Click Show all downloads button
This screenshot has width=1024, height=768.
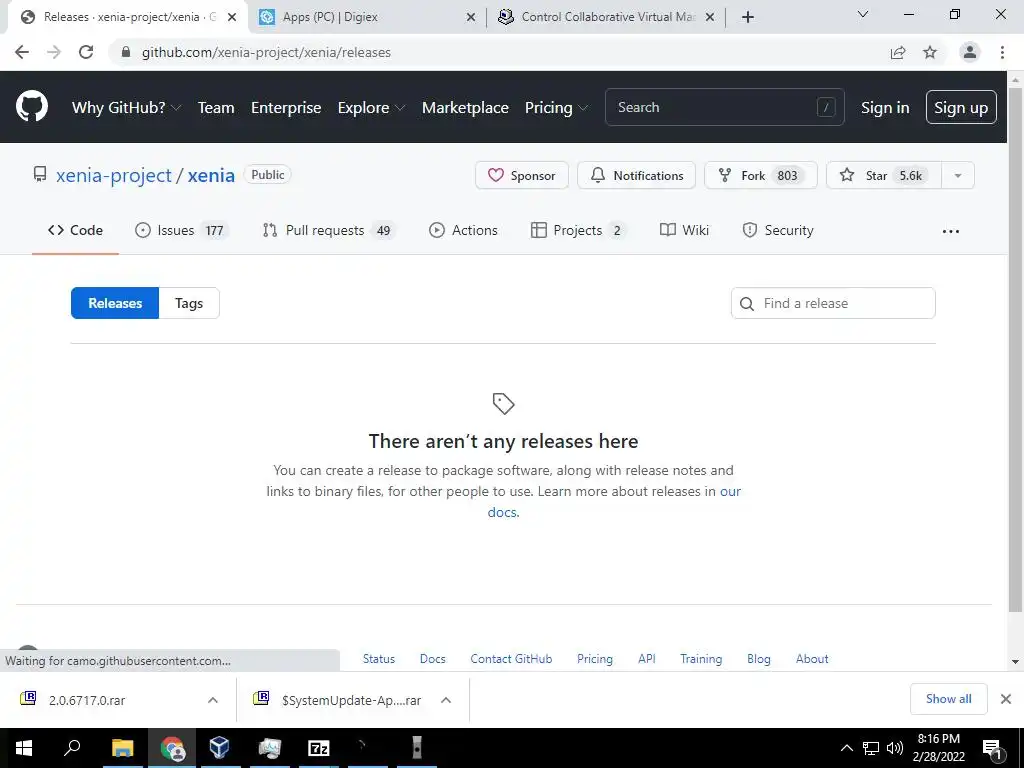[x=948, y=699]
